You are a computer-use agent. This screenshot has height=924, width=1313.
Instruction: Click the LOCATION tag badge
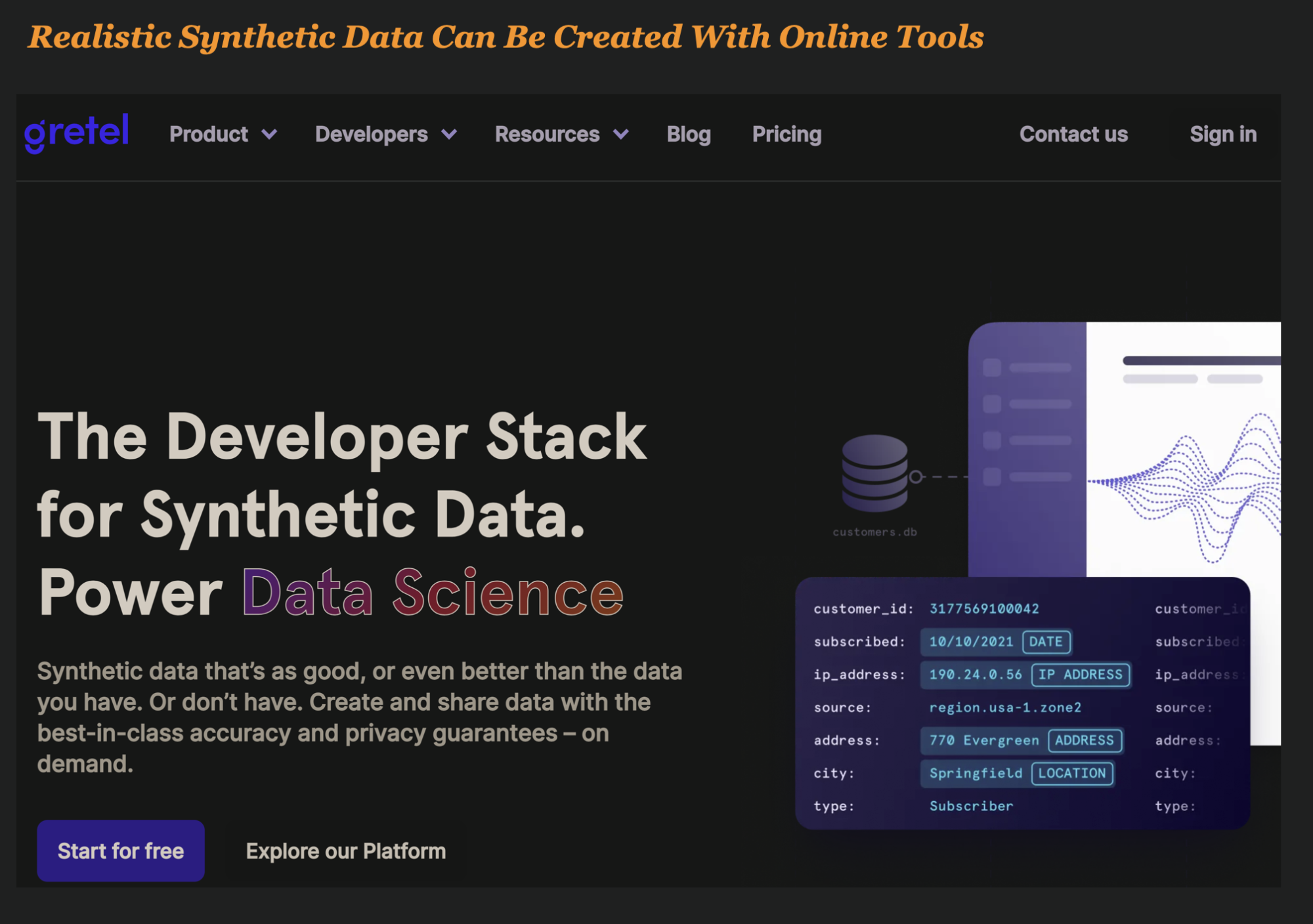(1071, 773)
